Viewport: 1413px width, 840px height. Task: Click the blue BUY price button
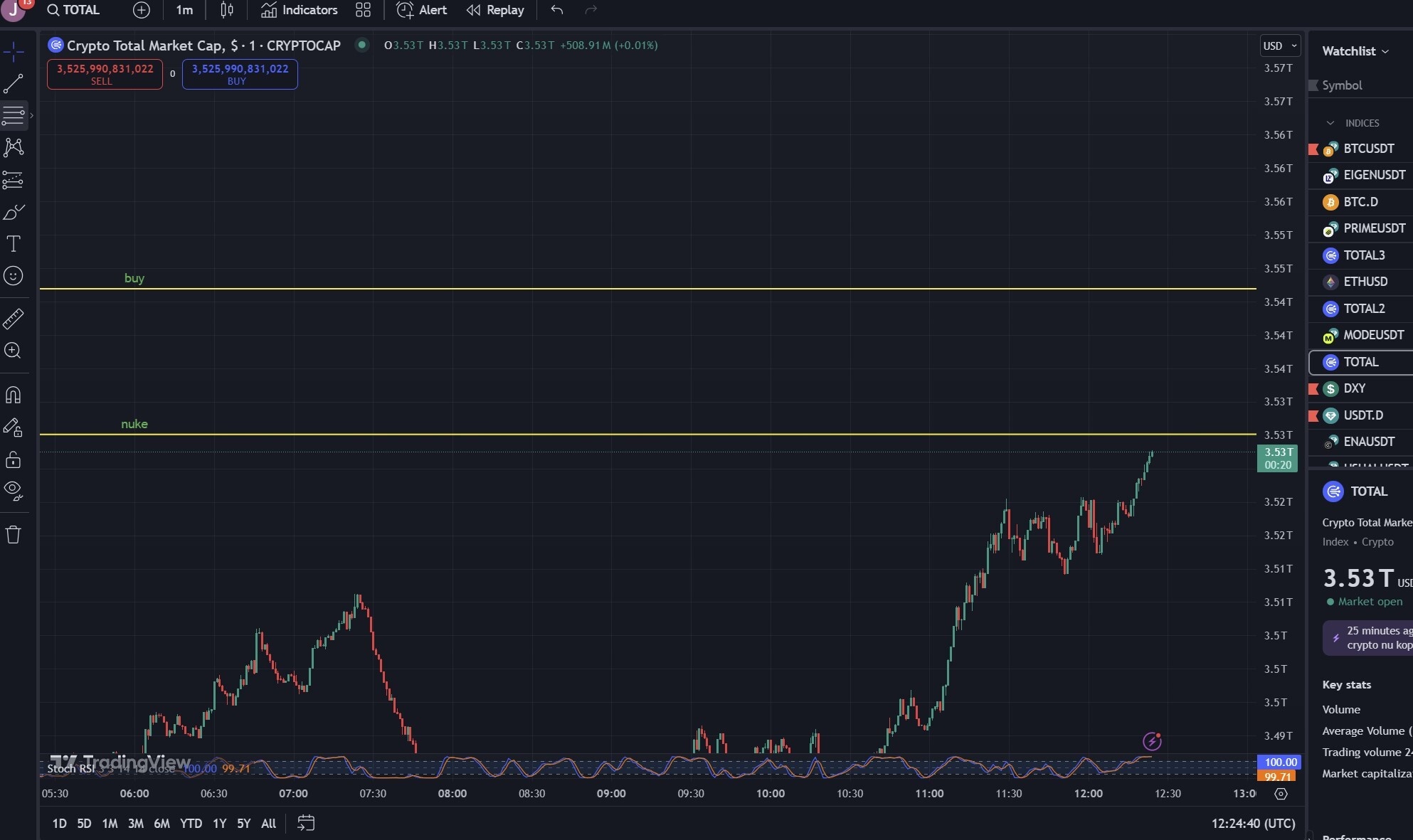click(240, 74)
